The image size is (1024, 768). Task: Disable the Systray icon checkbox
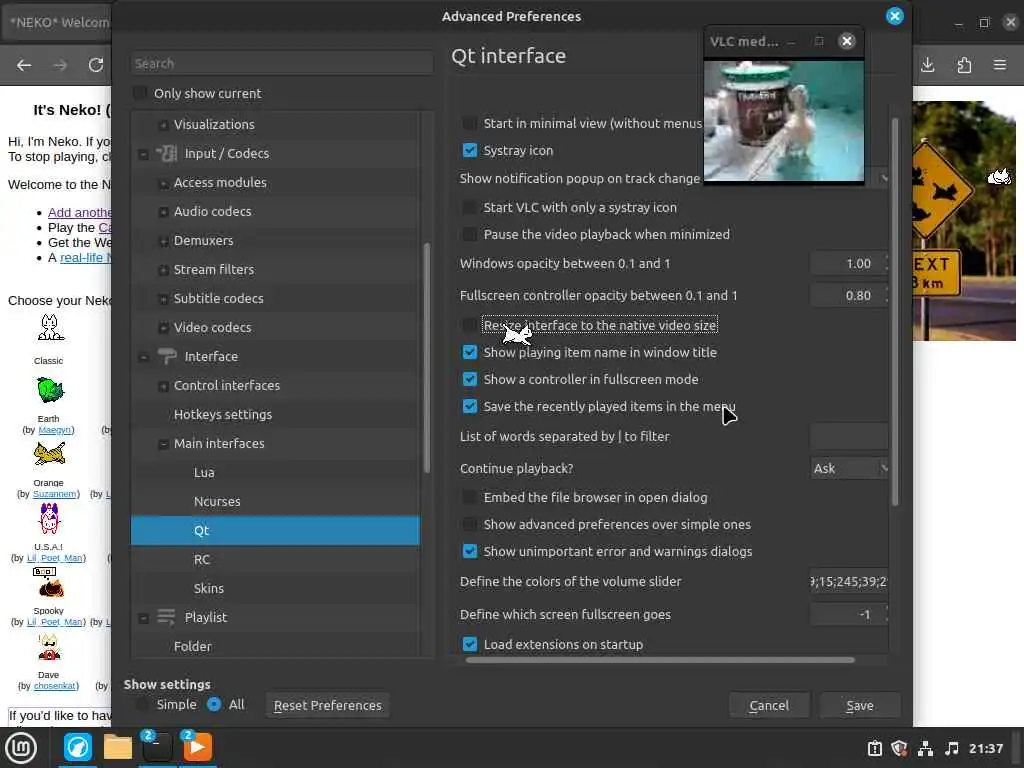[470, 150]
